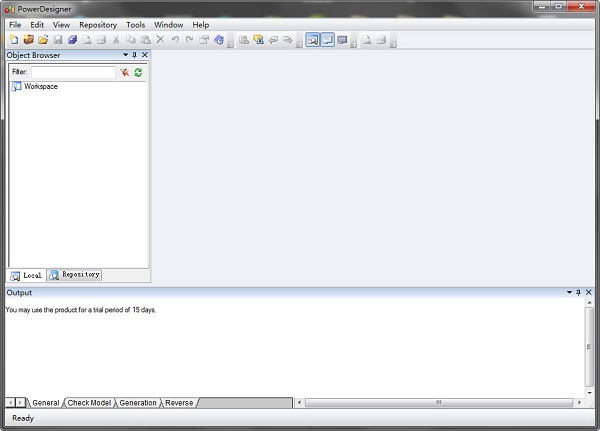Image resolution: width=600 pixels, height=431 pixels.
Task: Select the Reverse output tab
Action: tap(179, 403)
